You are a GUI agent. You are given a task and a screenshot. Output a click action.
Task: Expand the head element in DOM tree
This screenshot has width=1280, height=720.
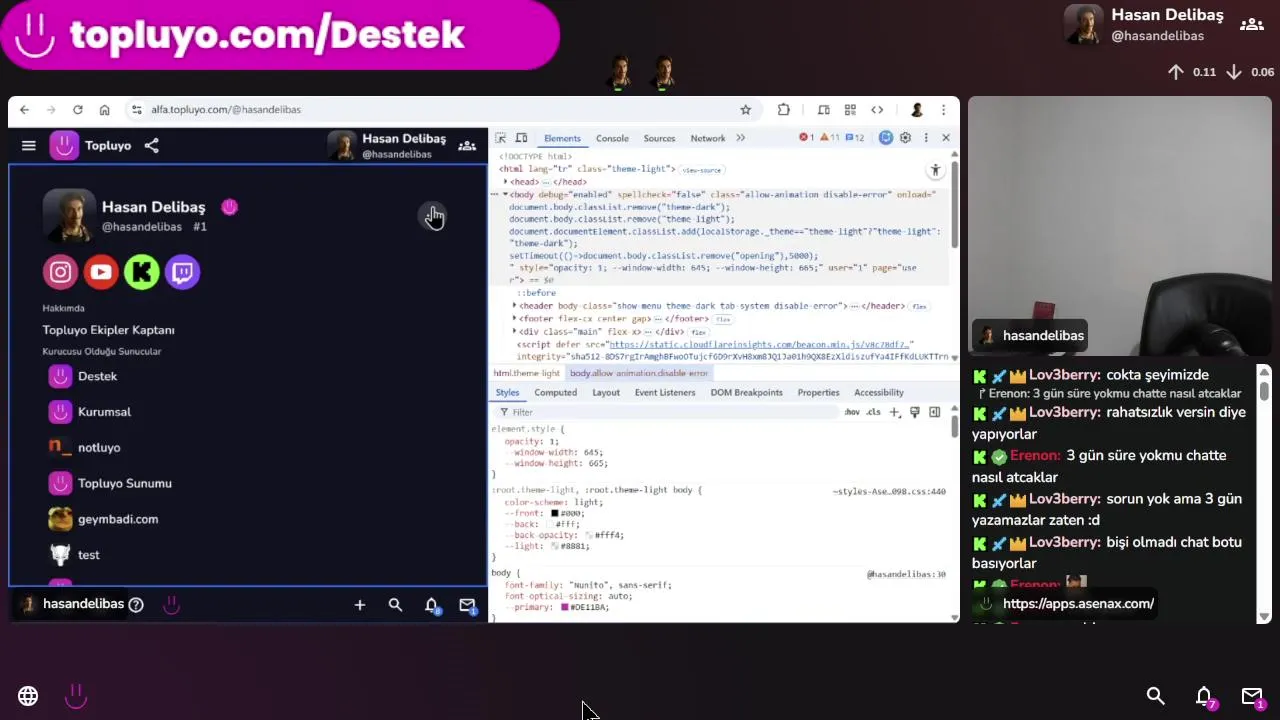coord(505,182)
